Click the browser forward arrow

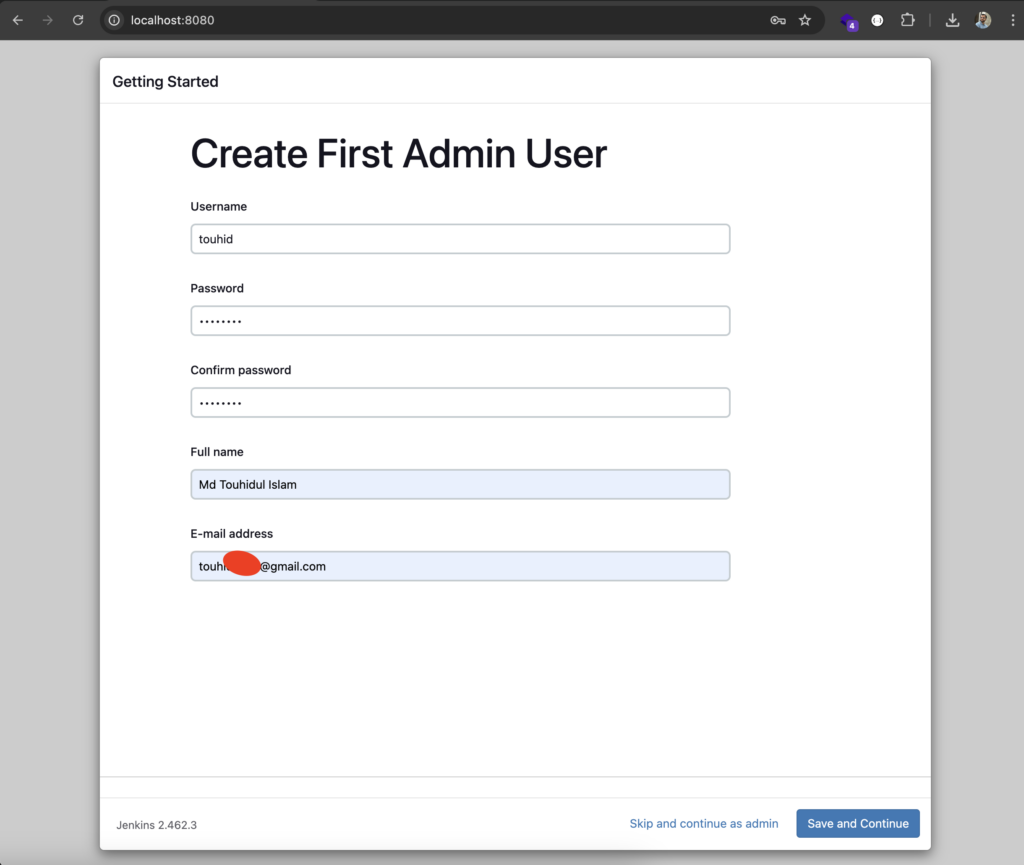coord(48,20)
